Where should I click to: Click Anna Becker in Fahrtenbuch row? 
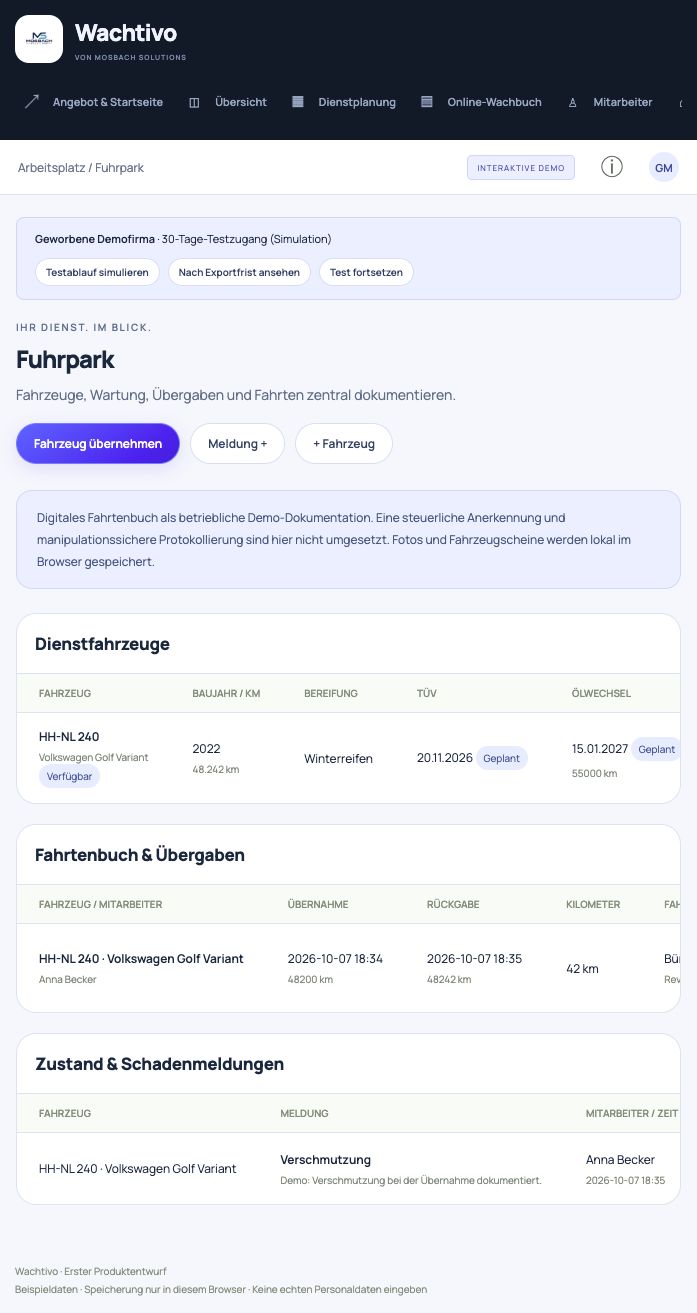68,979
